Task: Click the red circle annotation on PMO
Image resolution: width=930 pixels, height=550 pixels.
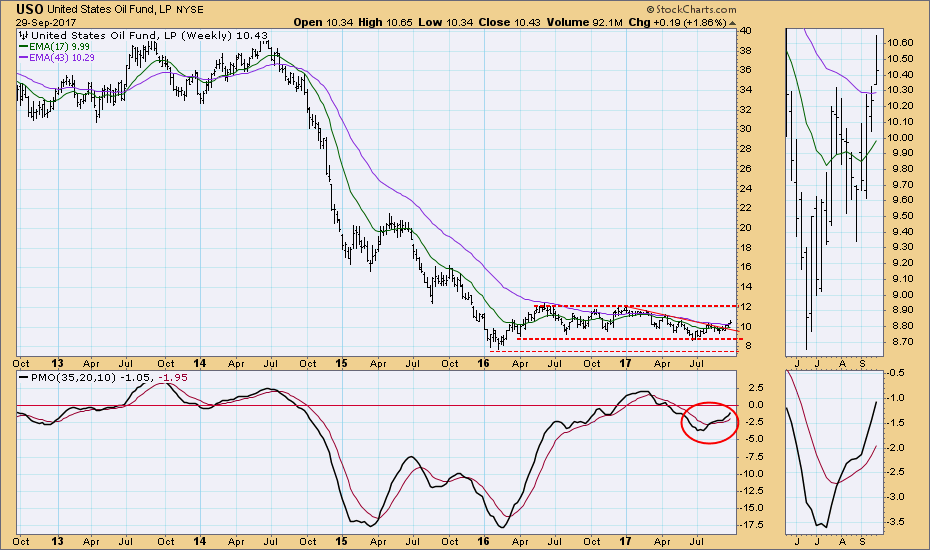Action: (708, 421)
